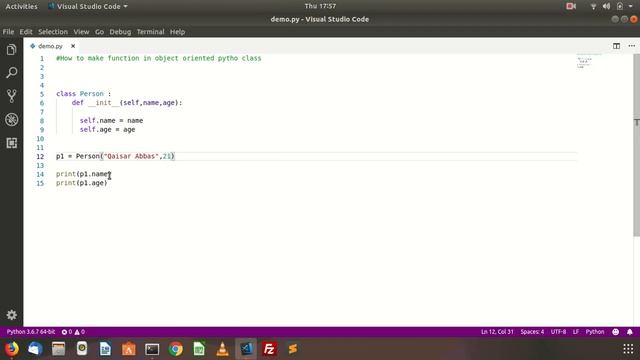Change file encoding UTF-8 in status bar

(558, 332)
